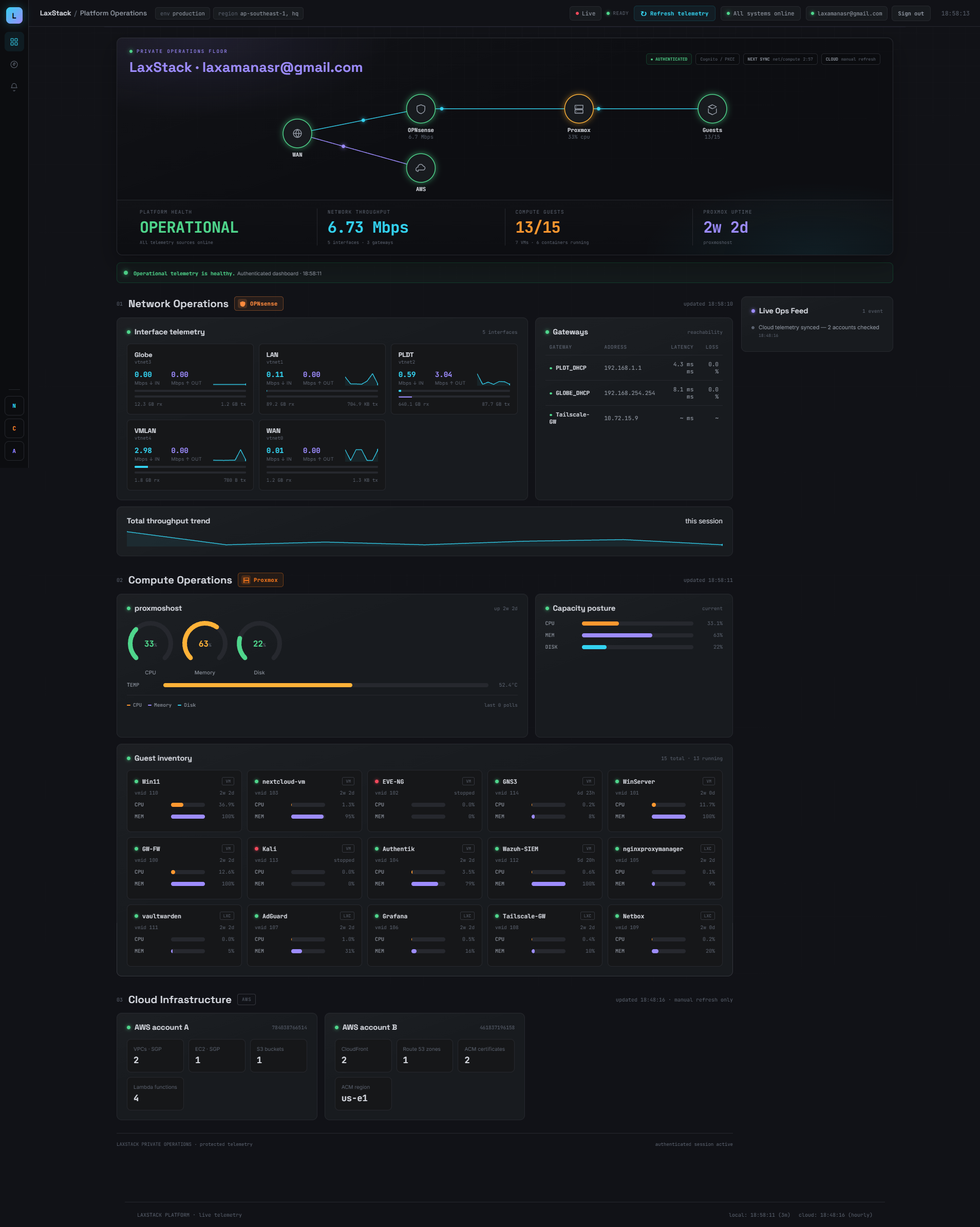Click Sign out
The image size is (980, 1227).
911,14
